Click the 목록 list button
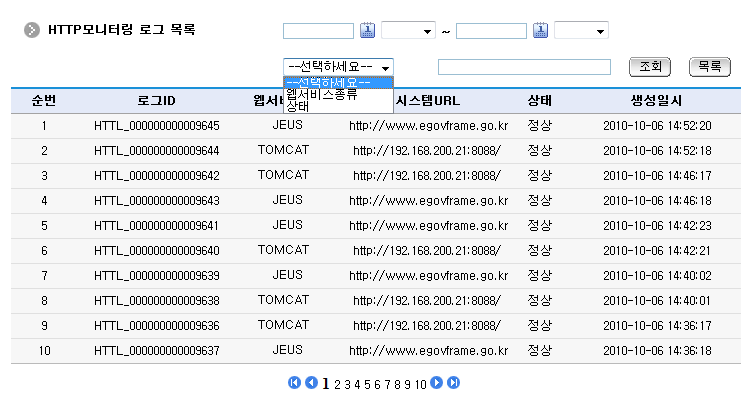This screenshot has height=396, width=751. (710, 67)
